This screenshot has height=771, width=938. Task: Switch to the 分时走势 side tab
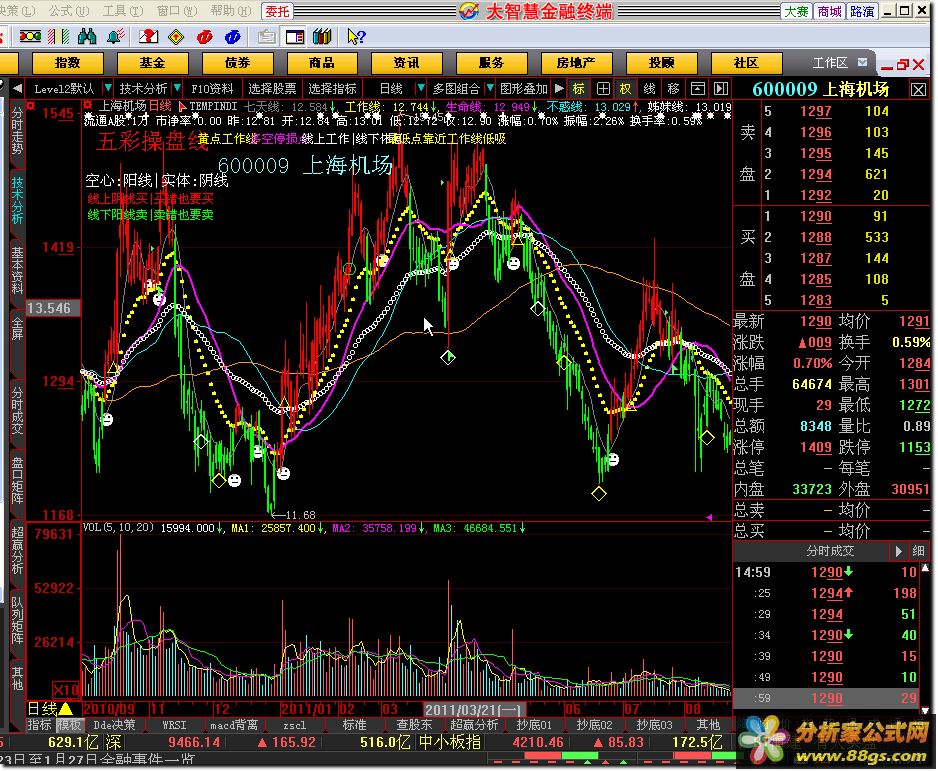17,130
